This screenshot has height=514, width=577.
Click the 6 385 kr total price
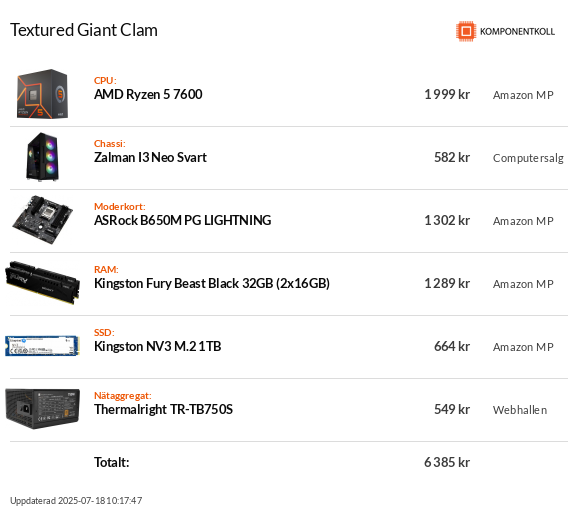coord(447,462)
